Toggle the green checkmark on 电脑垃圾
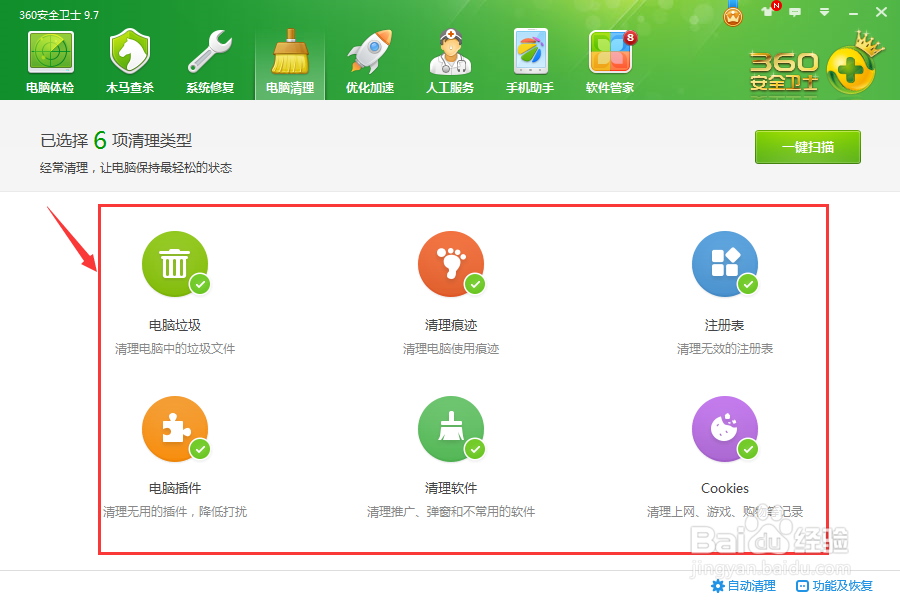900x600 pixels. pyautogui.click(x=199, y=286)
